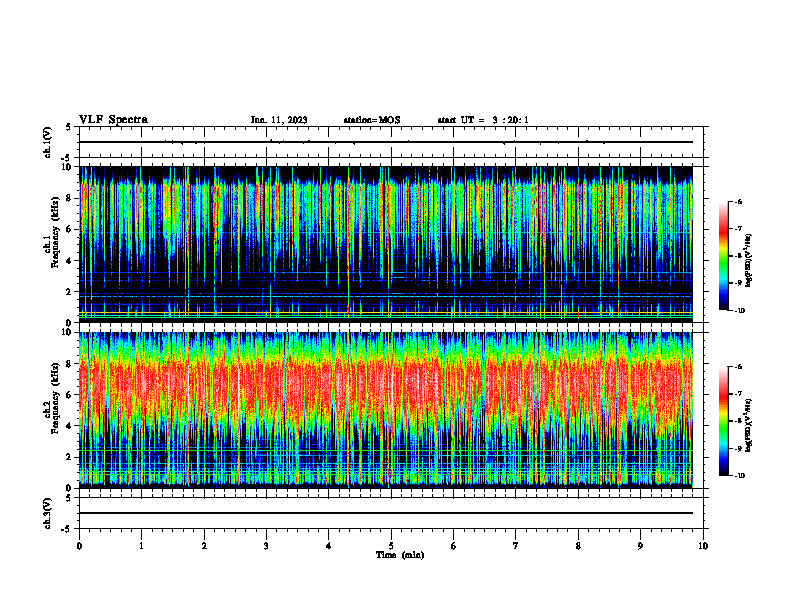This screenshot has height=612, width=792.
Task: Select the "start UT = 3 :20: 1" text
Action: [483, 120]
